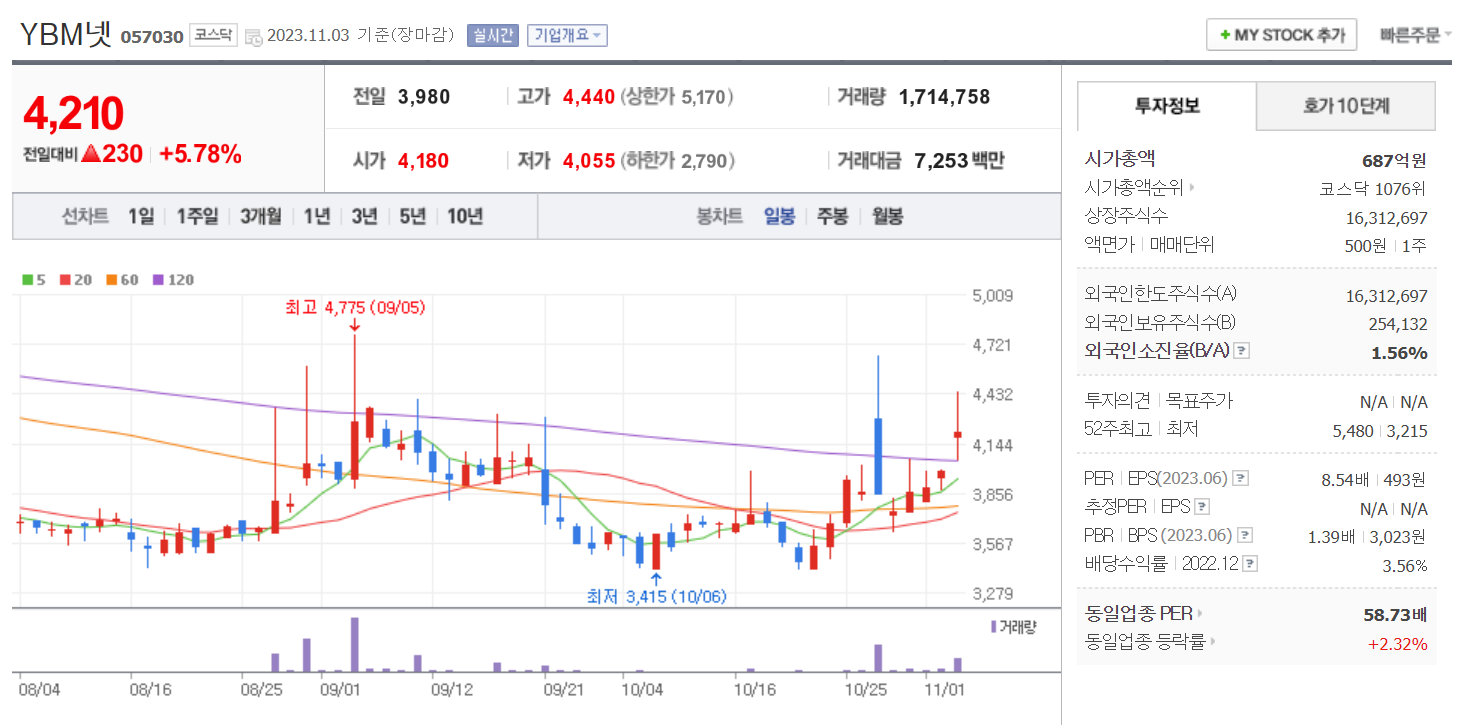
Task: Select the 5년 line chart period
Action: tap(412, 216)
